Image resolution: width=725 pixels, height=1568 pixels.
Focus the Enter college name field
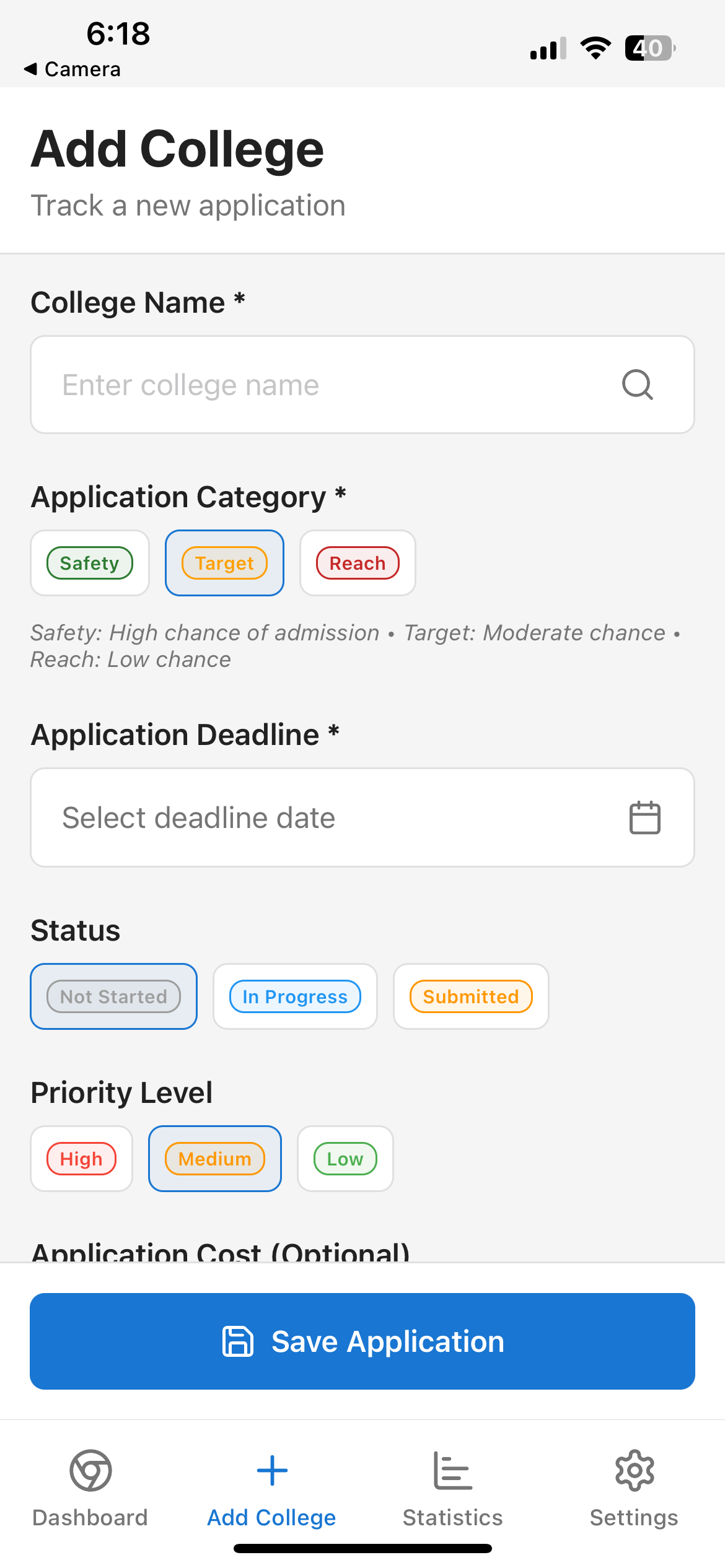362,385
